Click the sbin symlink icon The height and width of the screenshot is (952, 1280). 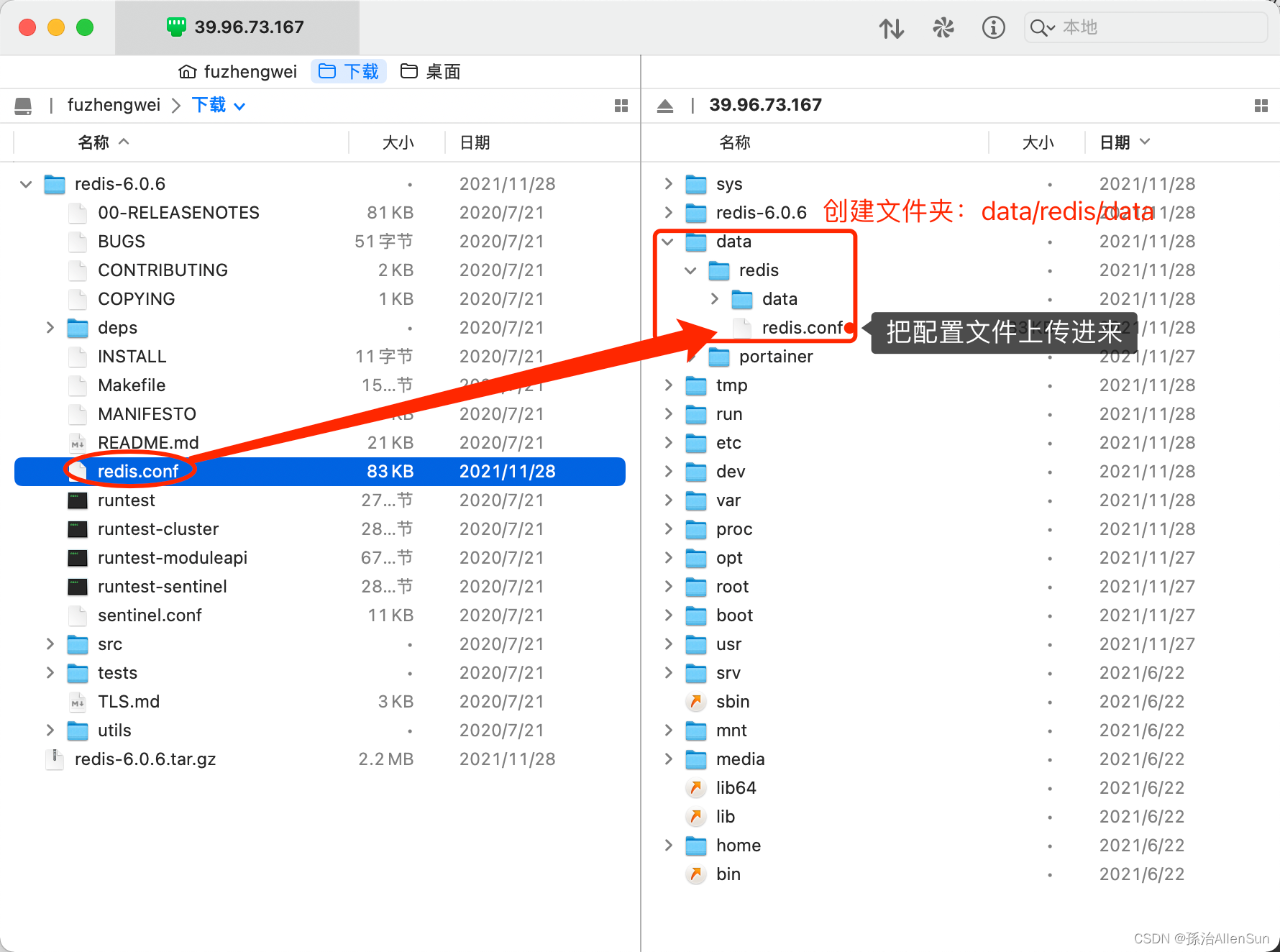tap(696, 702)
